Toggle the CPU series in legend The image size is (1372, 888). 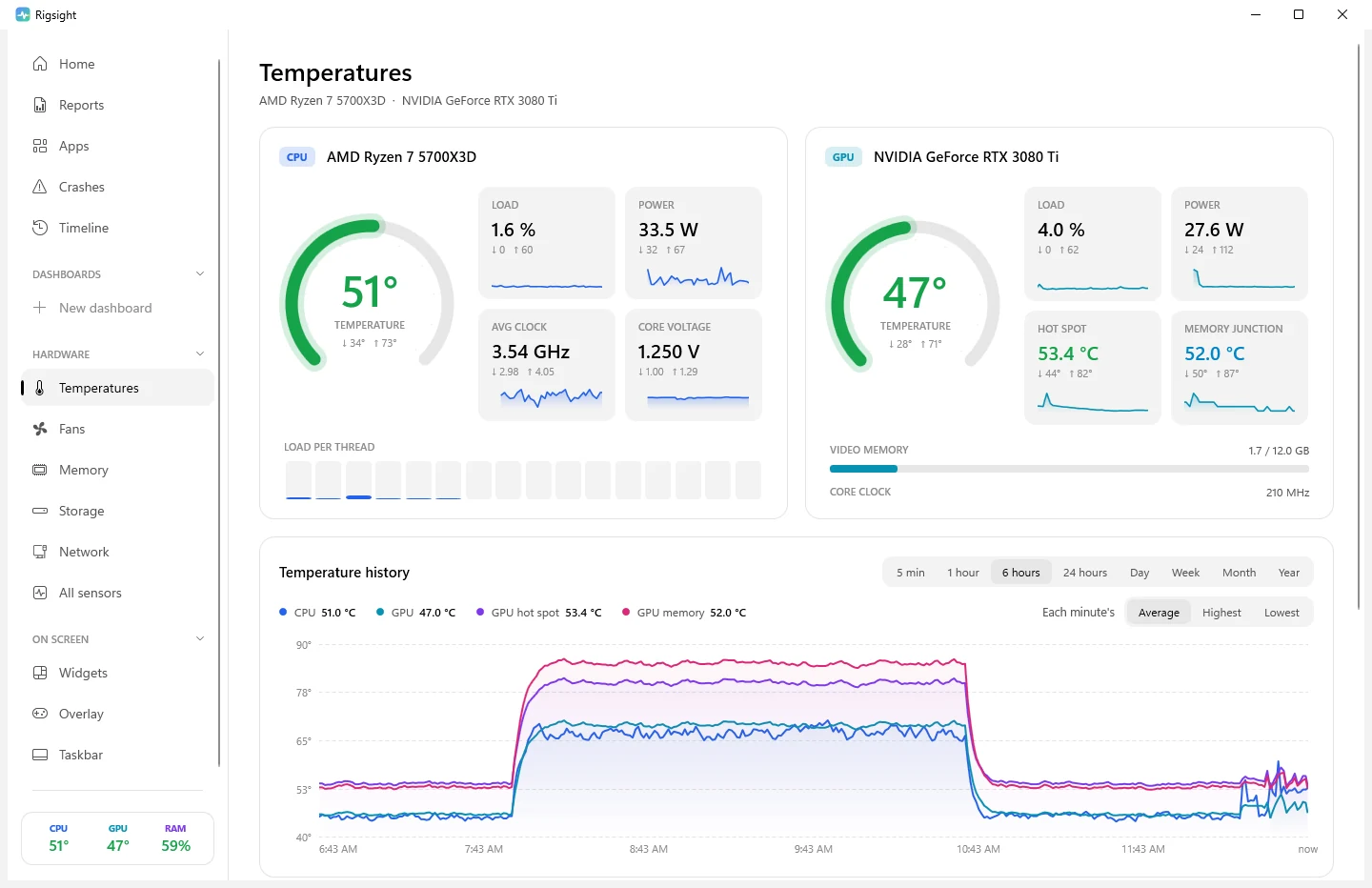(x=317, y=613)
